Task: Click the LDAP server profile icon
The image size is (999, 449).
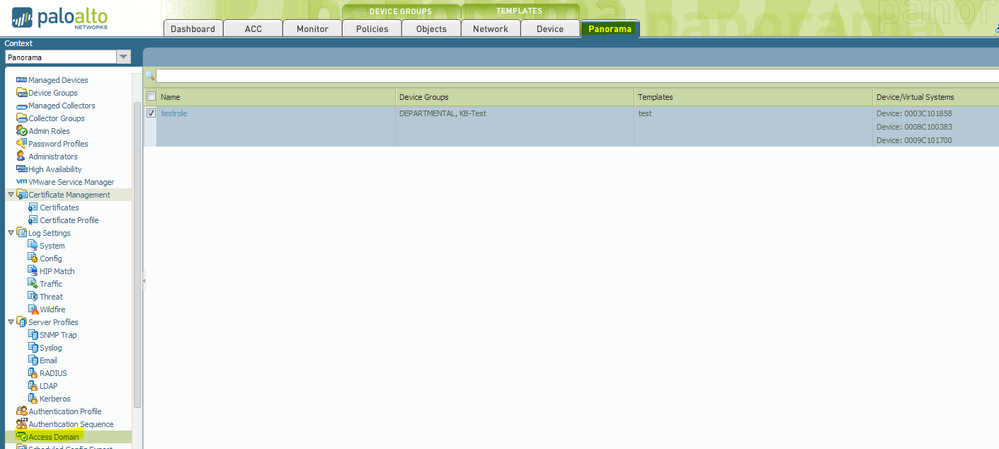Action: [32, 386]
